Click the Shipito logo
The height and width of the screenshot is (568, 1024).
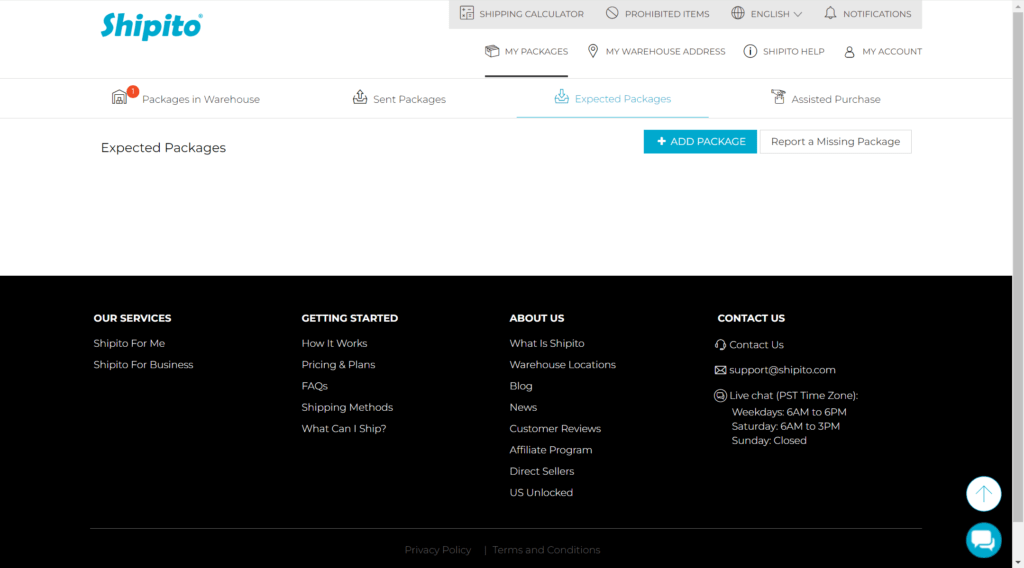click(152, 26)
